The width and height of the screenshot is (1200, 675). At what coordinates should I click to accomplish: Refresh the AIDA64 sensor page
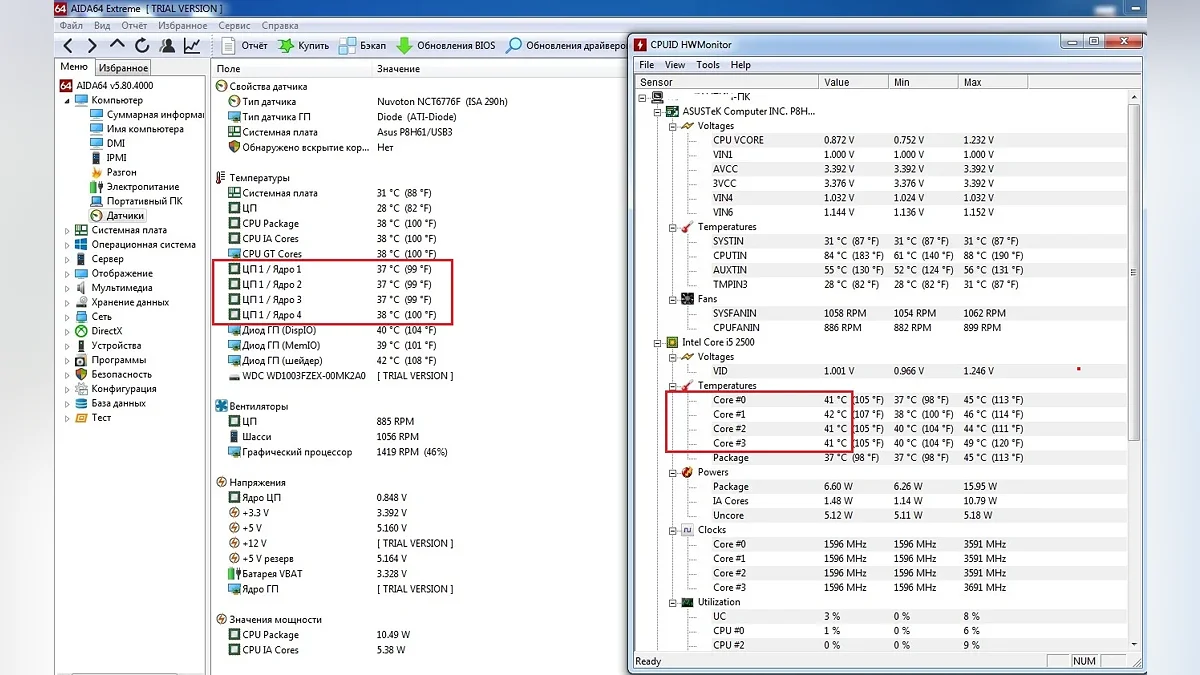(x=142, y=46)
